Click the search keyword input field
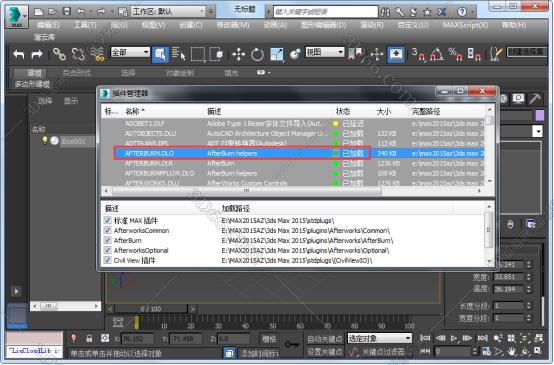 (x=326, y=12)
